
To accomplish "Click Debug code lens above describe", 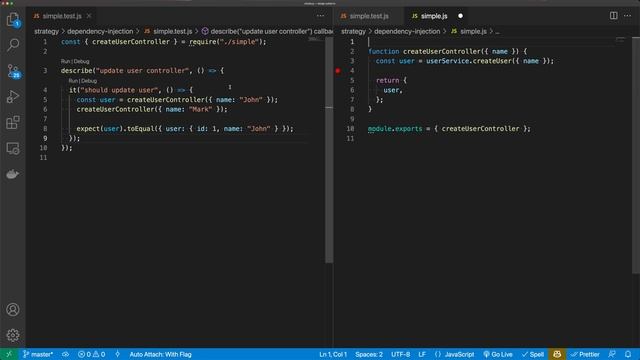I will (82, 61).
